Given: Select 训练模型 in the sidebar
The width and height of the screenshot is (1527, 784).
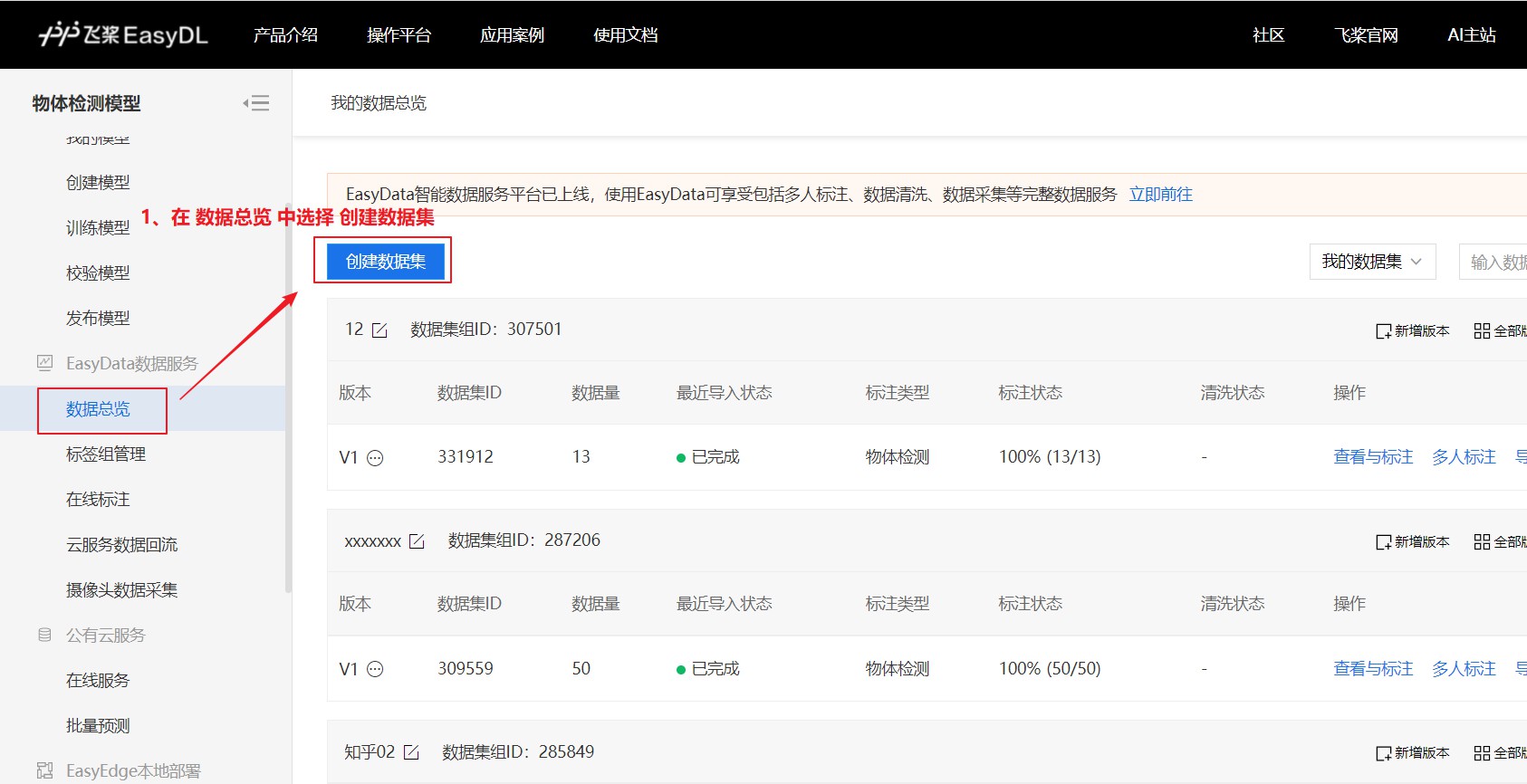Looking at the screenshot, I should click(98, 227).
